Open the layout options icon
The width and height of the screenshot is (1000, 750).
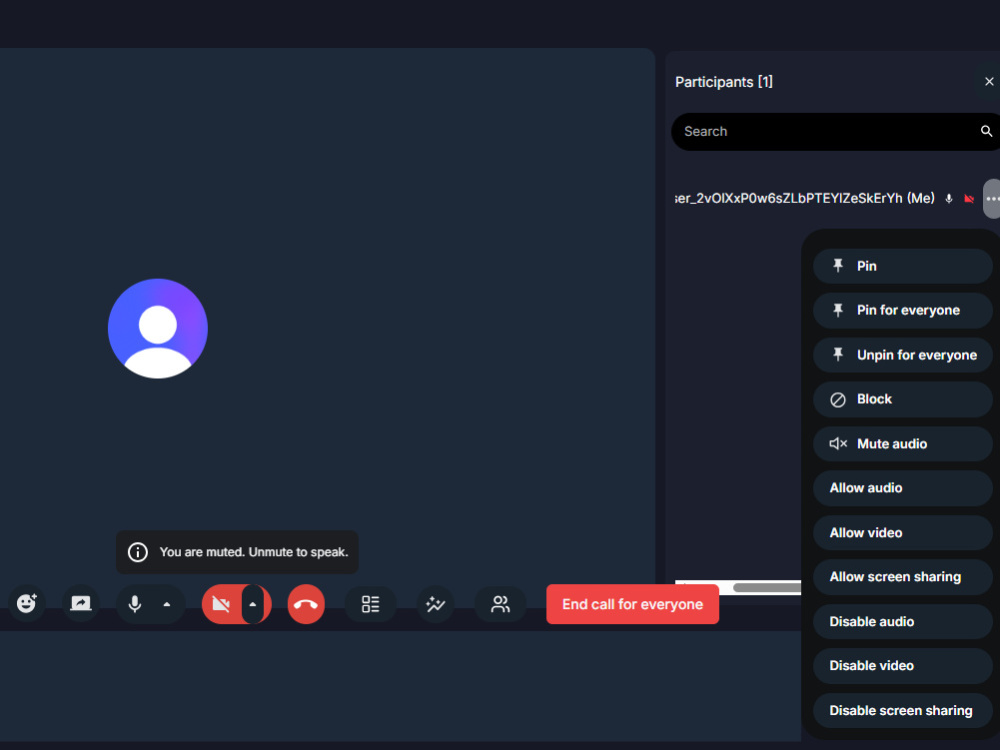click(x=371, y=604)
